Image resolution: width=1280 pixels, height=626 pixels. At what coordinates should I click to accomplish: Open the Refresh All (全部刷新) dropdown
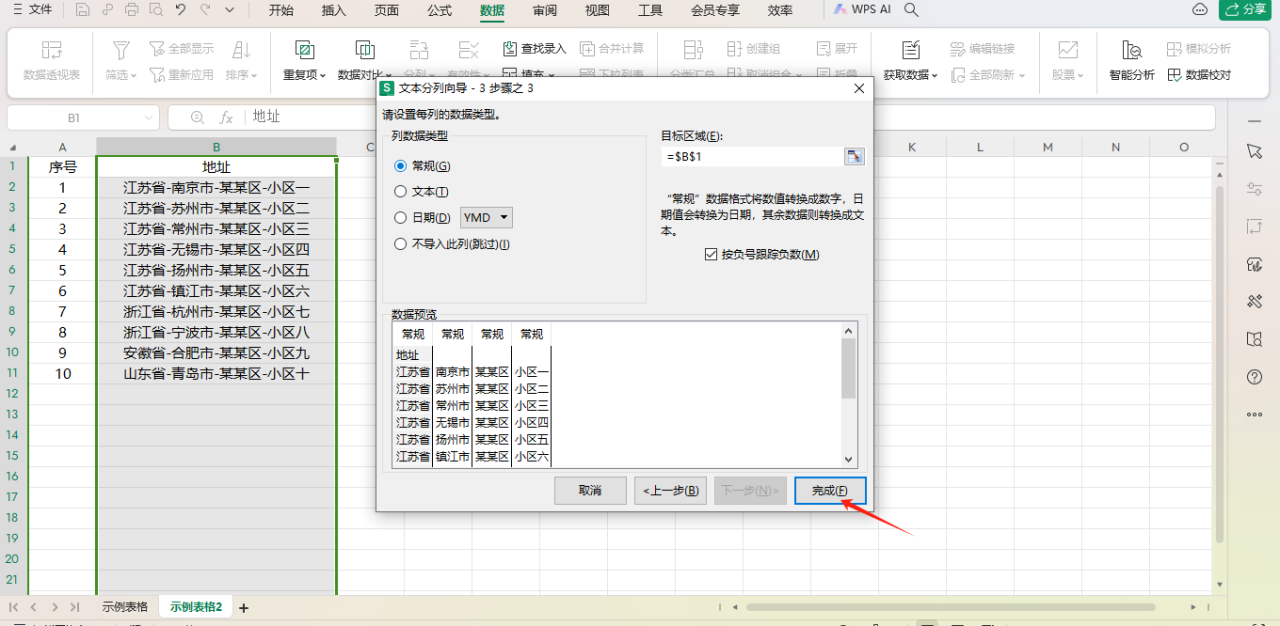(987, 74)
